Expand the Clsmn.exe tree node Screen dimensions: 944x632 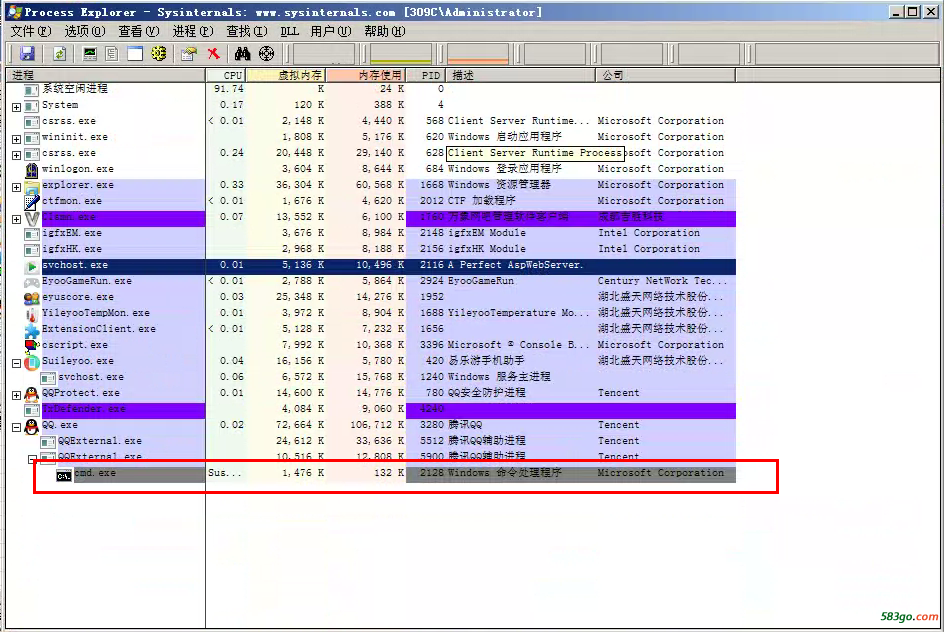(16, 219)
